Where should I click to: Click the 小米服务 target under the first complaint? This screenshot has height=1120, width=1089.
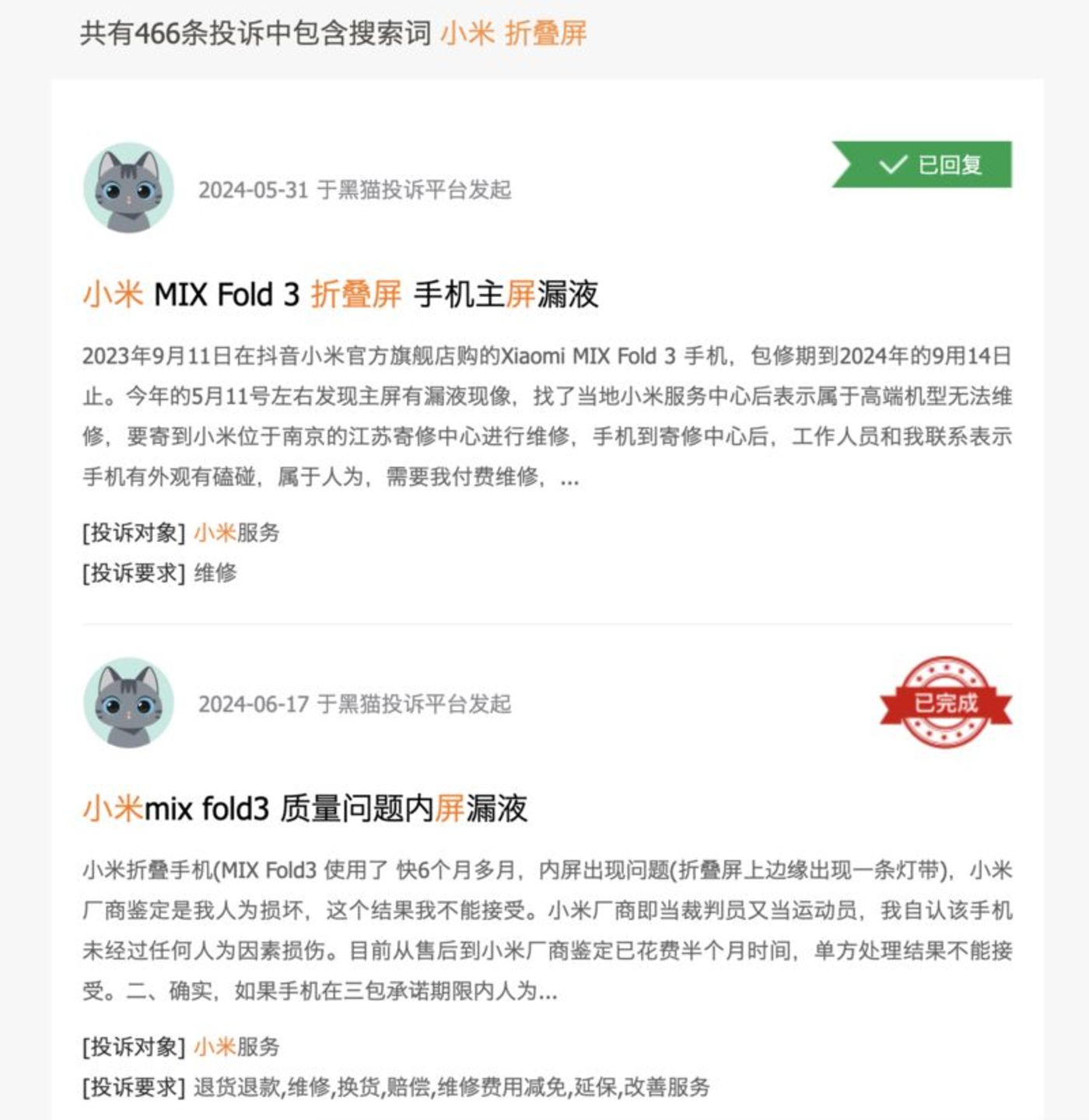[x=236, y=533]
